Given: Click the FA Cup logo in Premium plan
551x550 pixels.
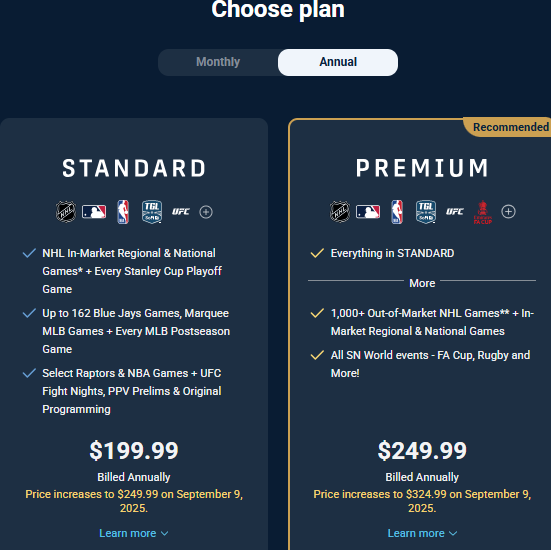Looking at the screenshot, I should pyautogui.click(x=483, y=212).
